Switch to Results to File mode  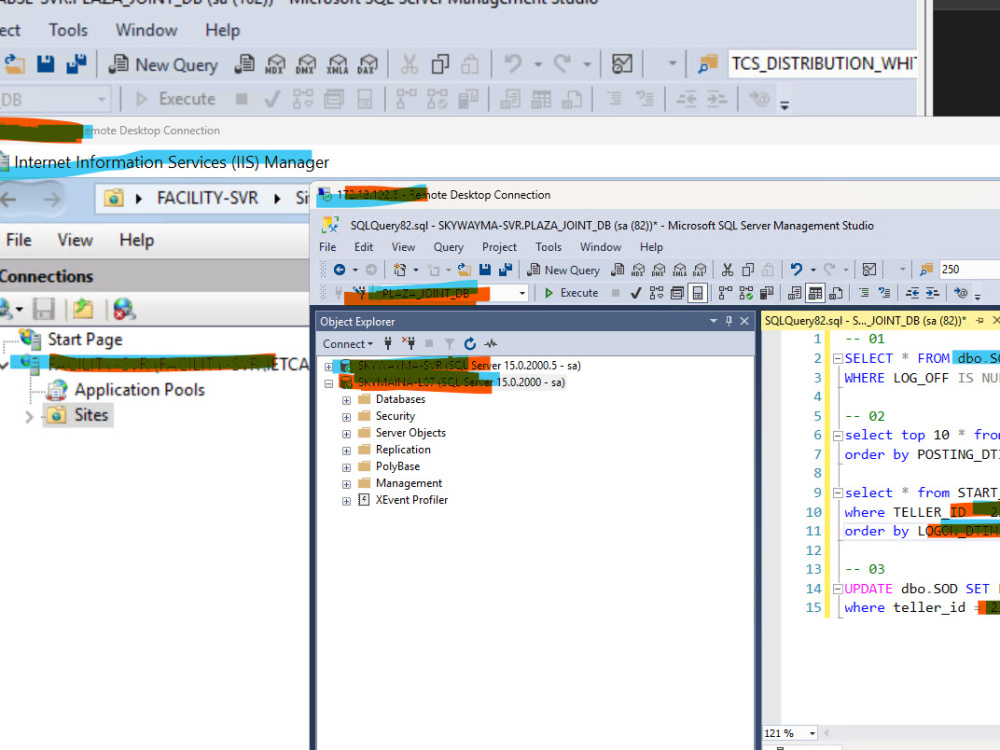(835, 293)
